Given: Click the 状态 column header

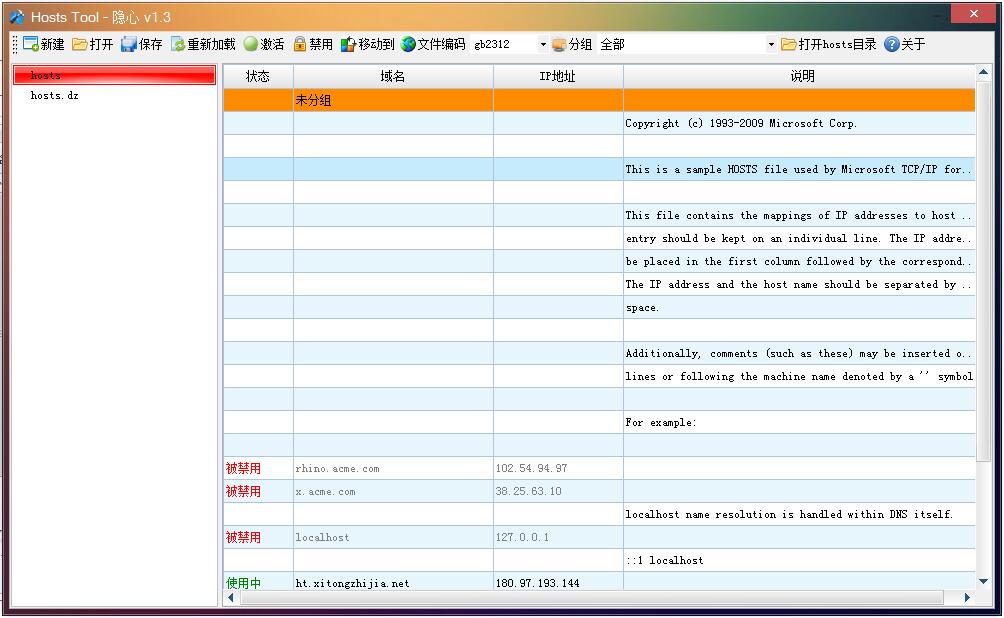Looking at the screenshot, I should 258,76.
